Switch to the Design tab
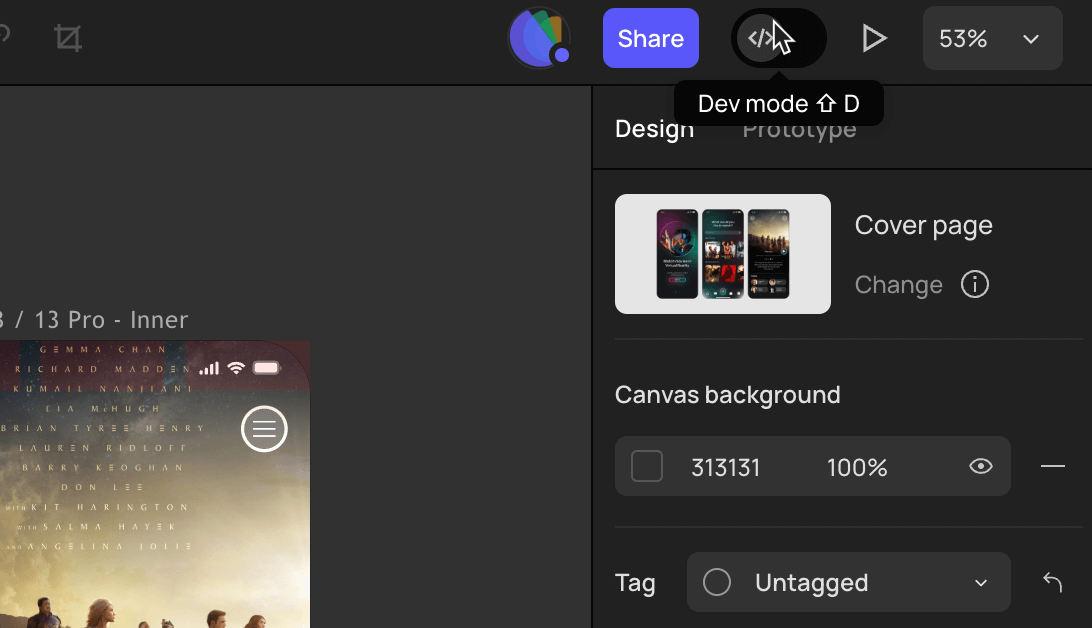The image size is (1092, 628). 654,129
